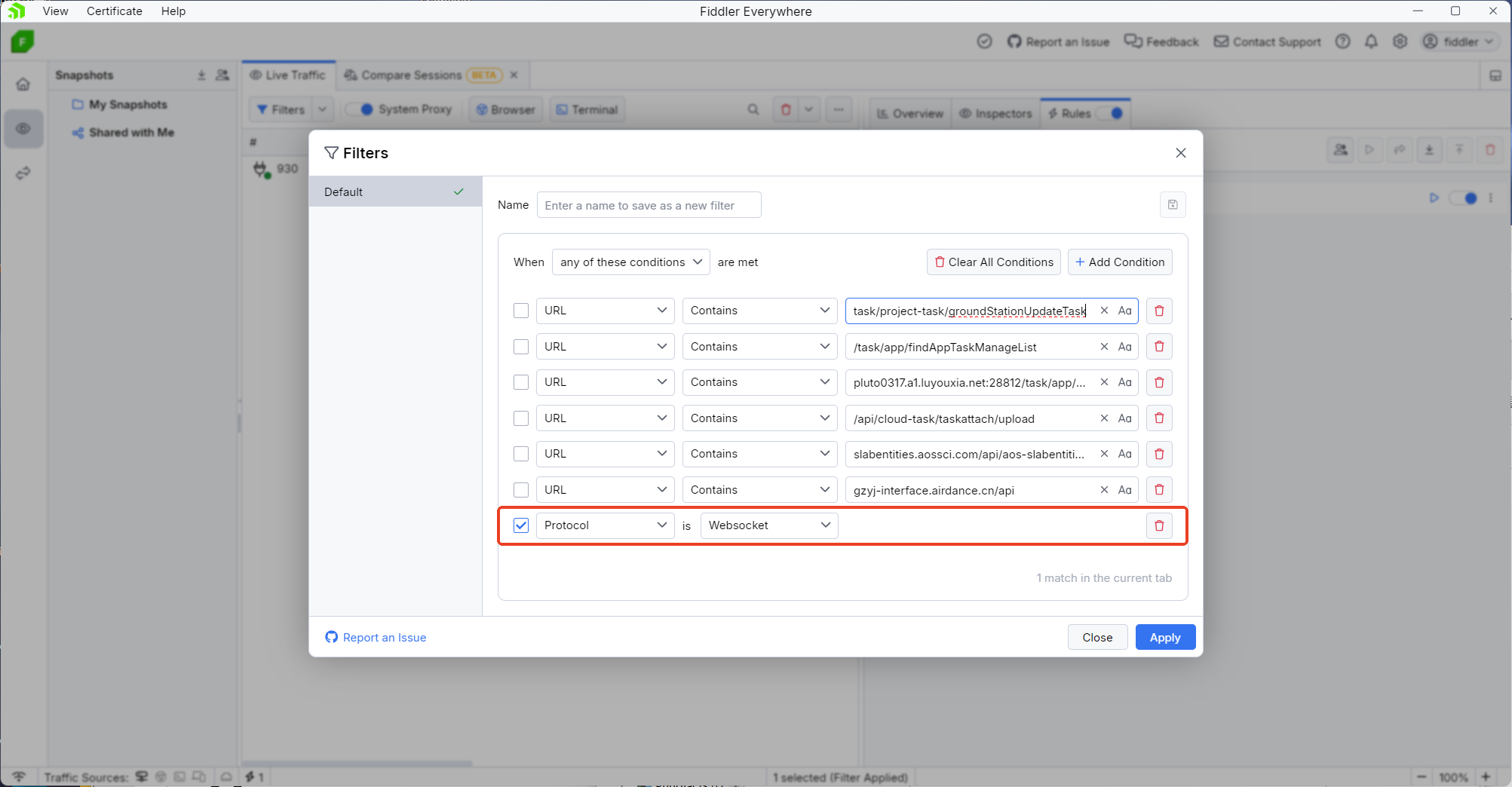The width and height of the screenshot is (1512, 787).
Task: Enable the gzyj-interface.airdance.cn condition checkbox
Action: coord(521,490)
